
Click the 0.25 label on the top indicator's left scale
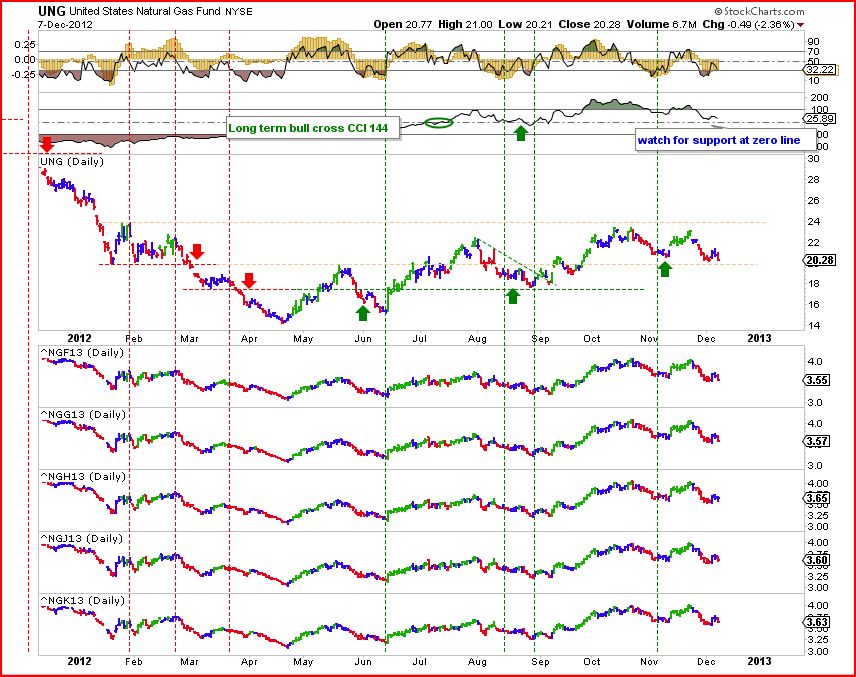click(x=25, y=45)
